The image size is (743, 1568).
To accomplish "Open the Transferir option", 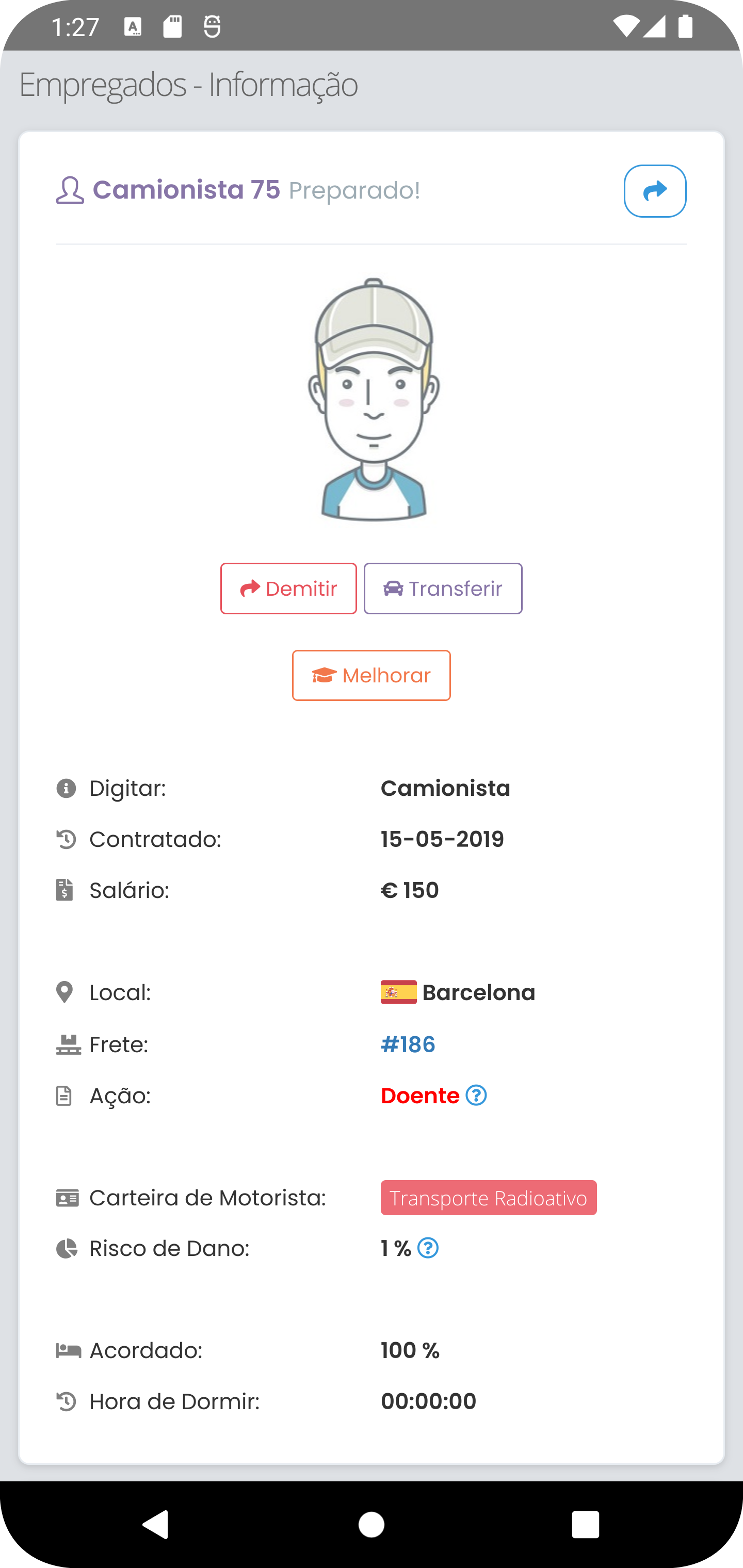I will click(x=443, y=588).
